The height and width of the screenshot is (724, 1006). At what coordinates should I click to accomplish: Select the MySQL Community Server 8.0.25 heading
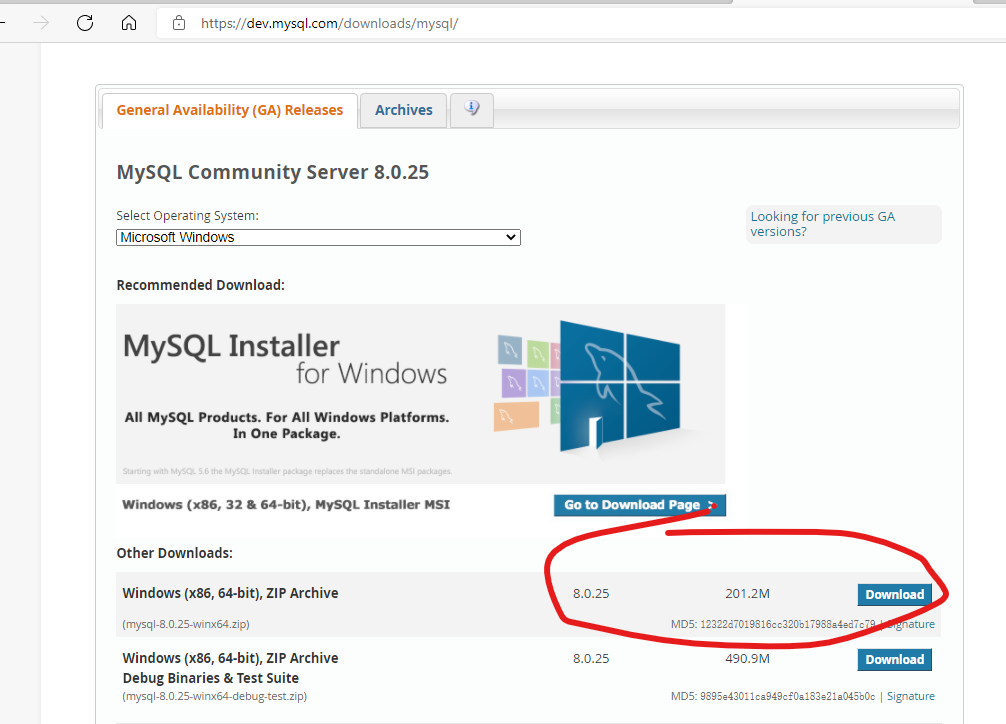(x=273, y=172)
